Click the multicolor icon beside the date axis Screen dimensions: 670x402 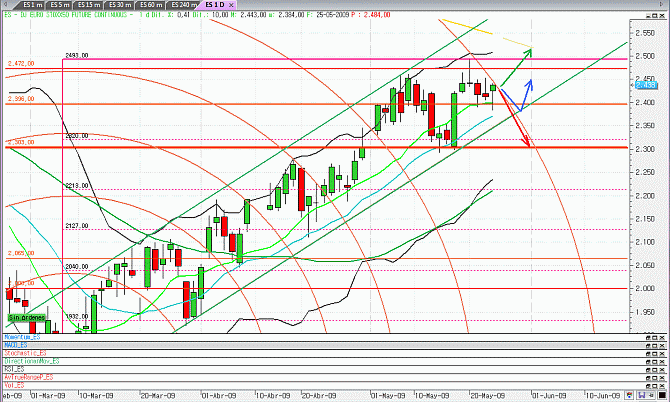[x=629, y=395]
